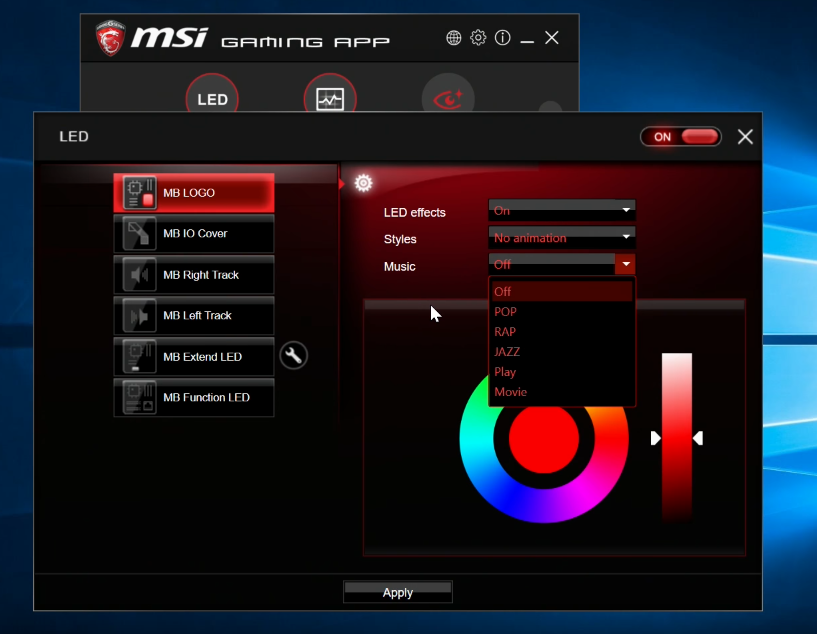
Task: Close the MSI Gaming App main window
Action: pyautogui.click(x=552, y=38)
